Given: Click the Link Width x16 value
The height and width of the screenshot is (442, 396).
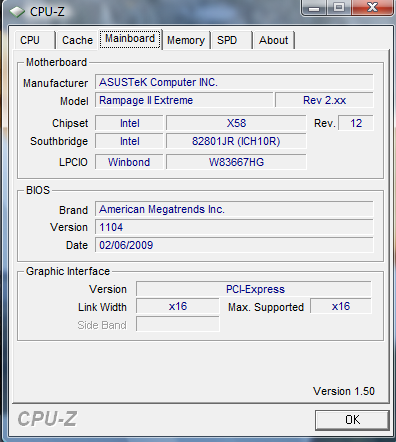Looking at the screenshot, I should coord(178,306).
